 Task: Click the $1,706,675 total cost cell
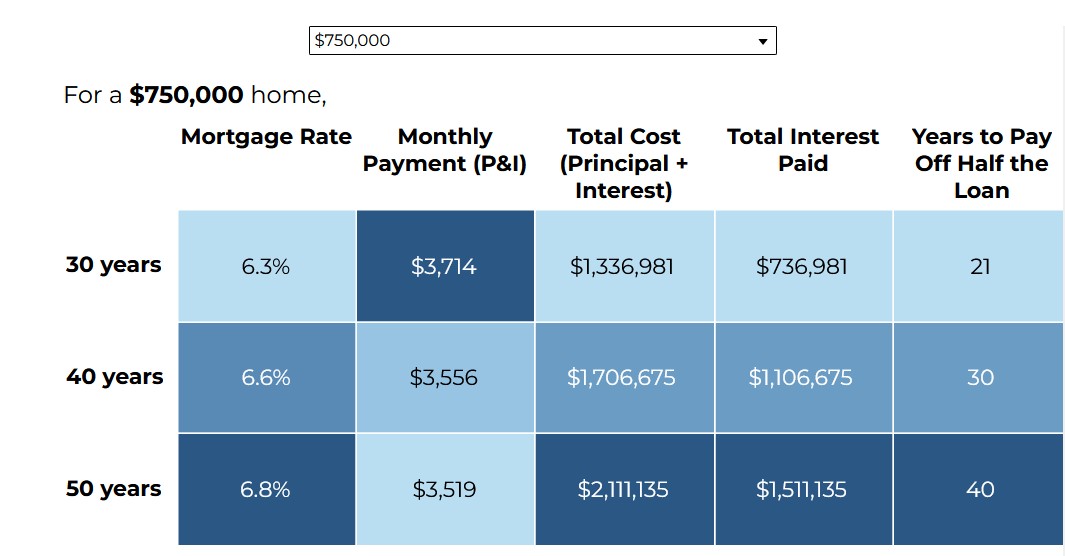tap(623, 378)
